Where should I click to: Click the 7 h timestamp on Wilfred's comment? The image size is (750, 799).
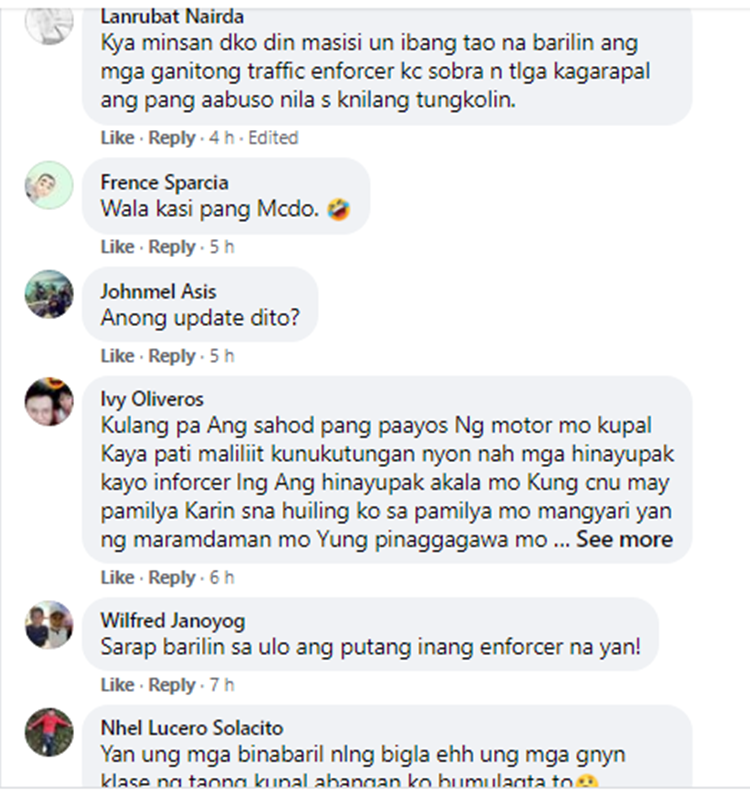[x=222, y=685]
